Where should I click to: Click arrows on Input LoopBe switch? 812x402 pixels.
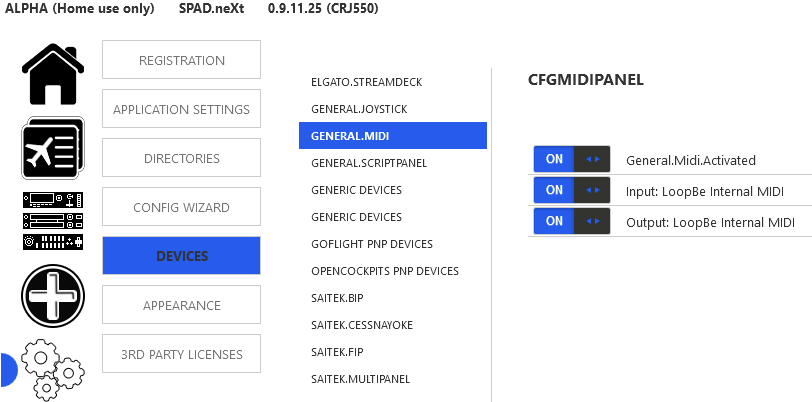point(592,190)
